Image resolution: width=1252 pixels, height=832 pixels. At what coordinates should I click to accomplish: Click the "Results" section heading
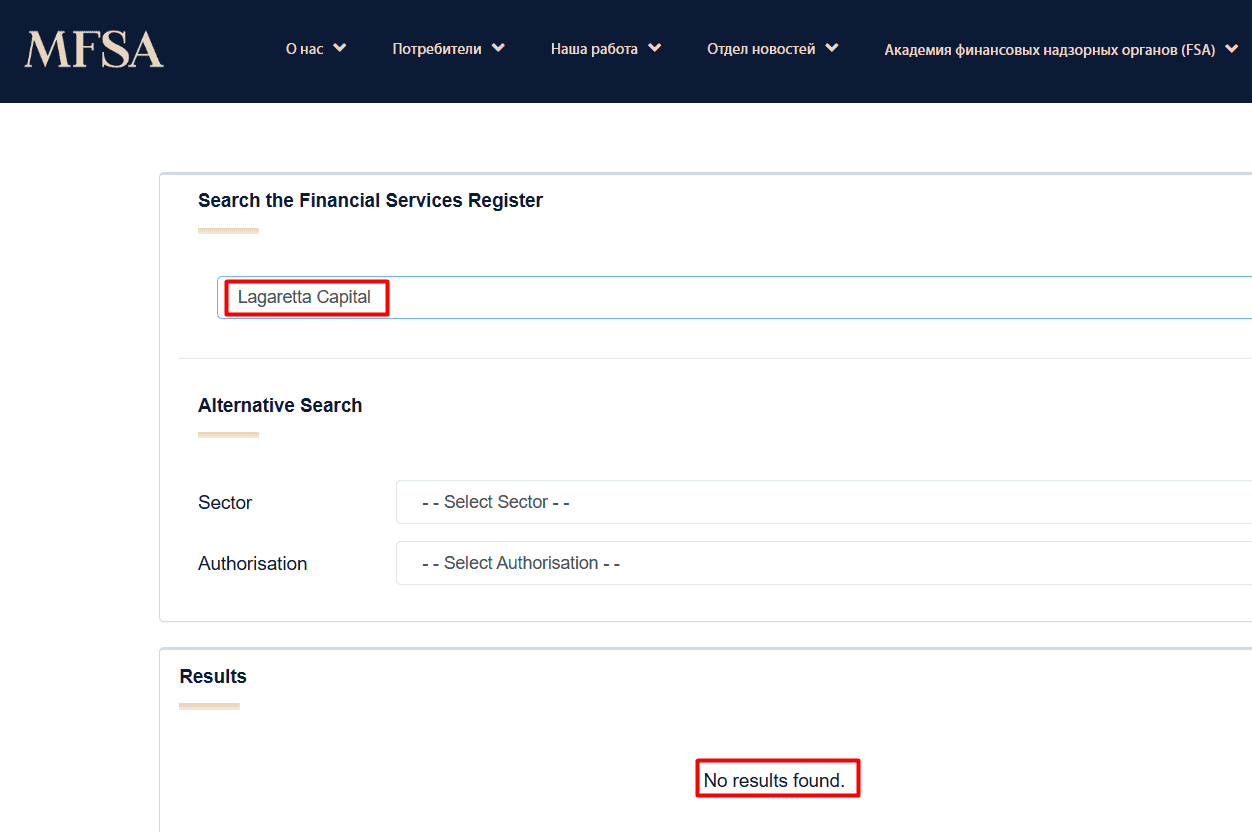coord(213,677)
